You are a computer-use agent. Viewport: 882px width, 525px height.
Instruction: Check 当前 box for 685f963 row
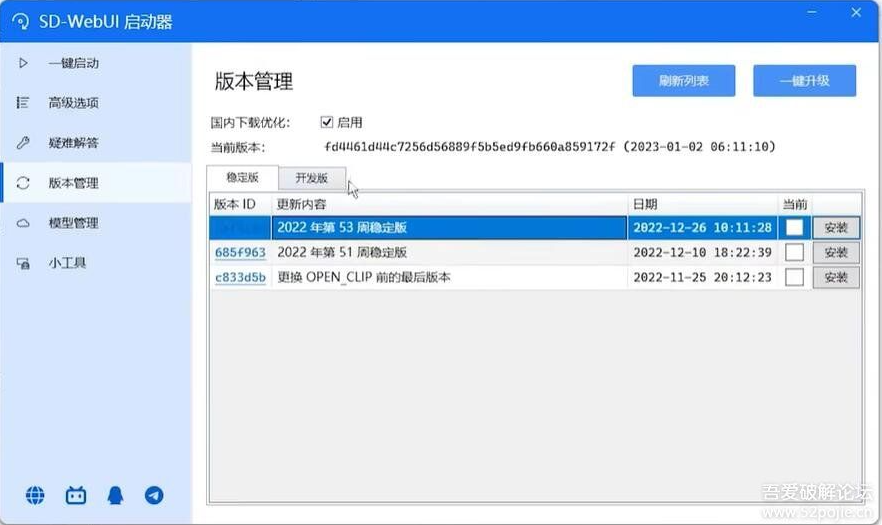pyautogui.click(x=794, y=252)
